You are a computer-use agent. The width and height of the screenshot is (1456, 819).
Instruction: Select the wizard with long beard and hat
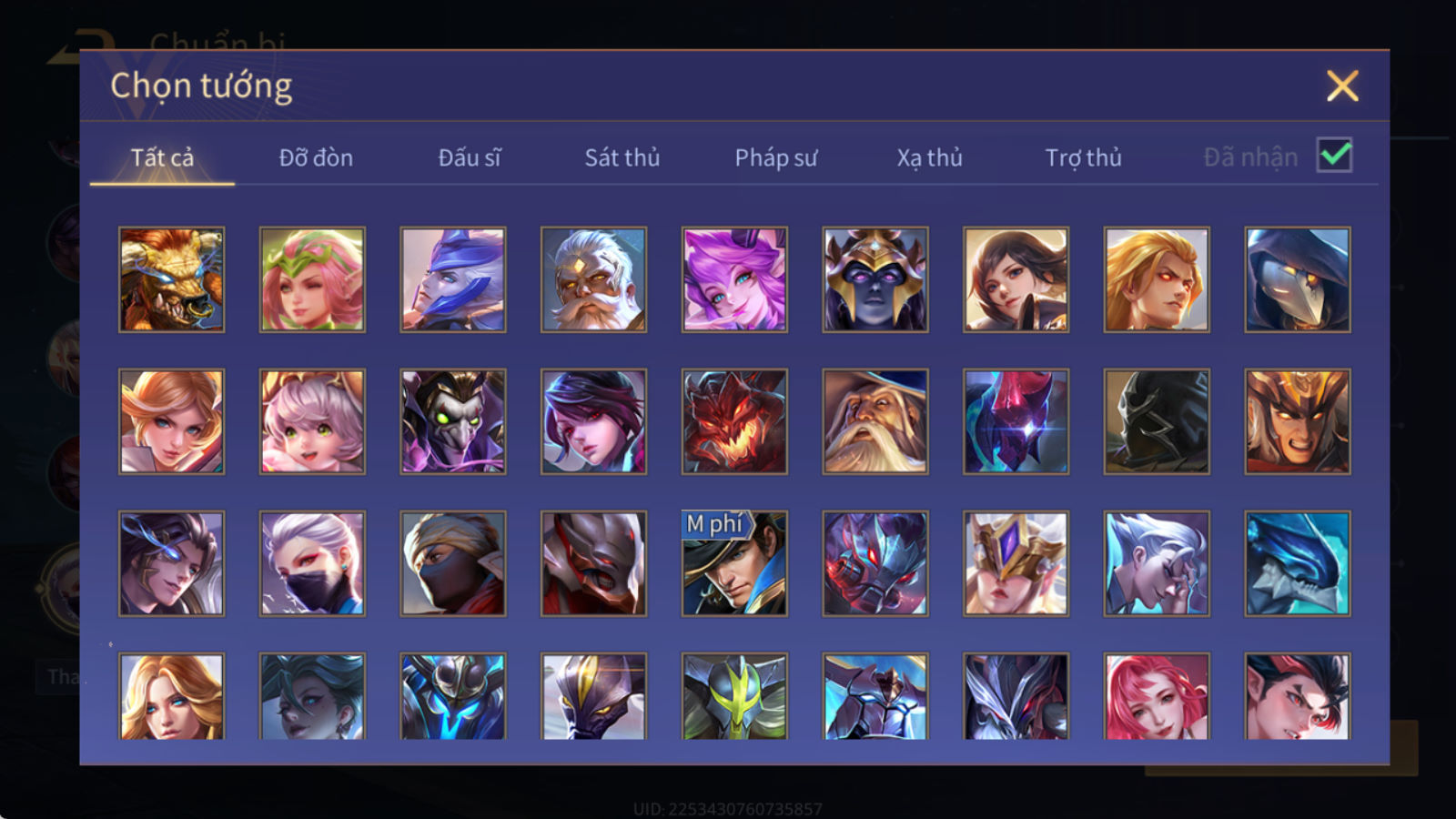pos(875,421)
